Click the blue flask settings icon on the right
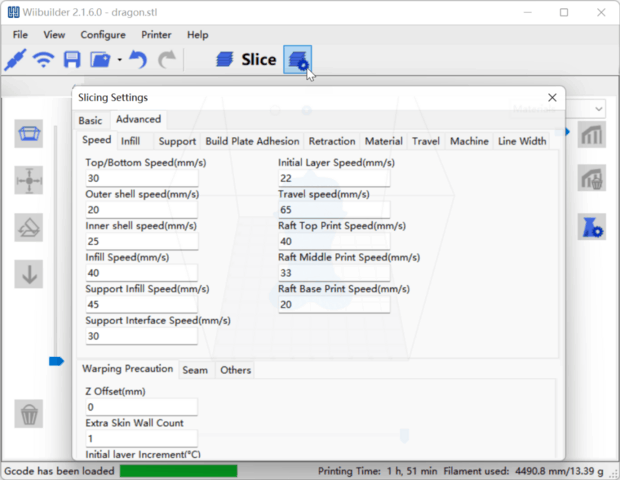The width and height of the screenshot is (620, 480). (x=591, y=226)
